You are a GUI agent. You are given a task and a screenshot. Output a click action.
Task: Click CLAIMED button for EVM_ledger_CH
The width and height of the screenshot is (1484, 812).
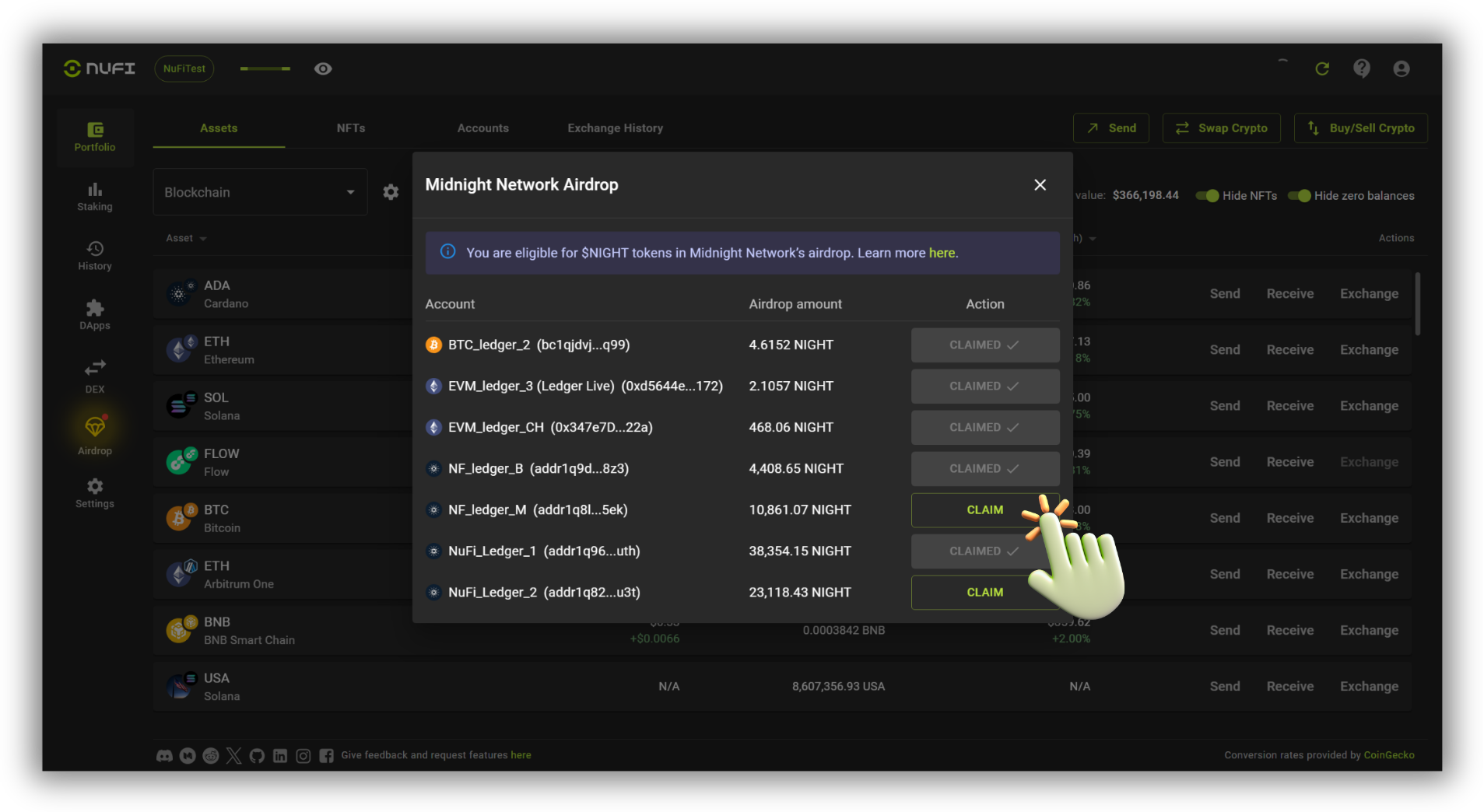tap(984, 428)
